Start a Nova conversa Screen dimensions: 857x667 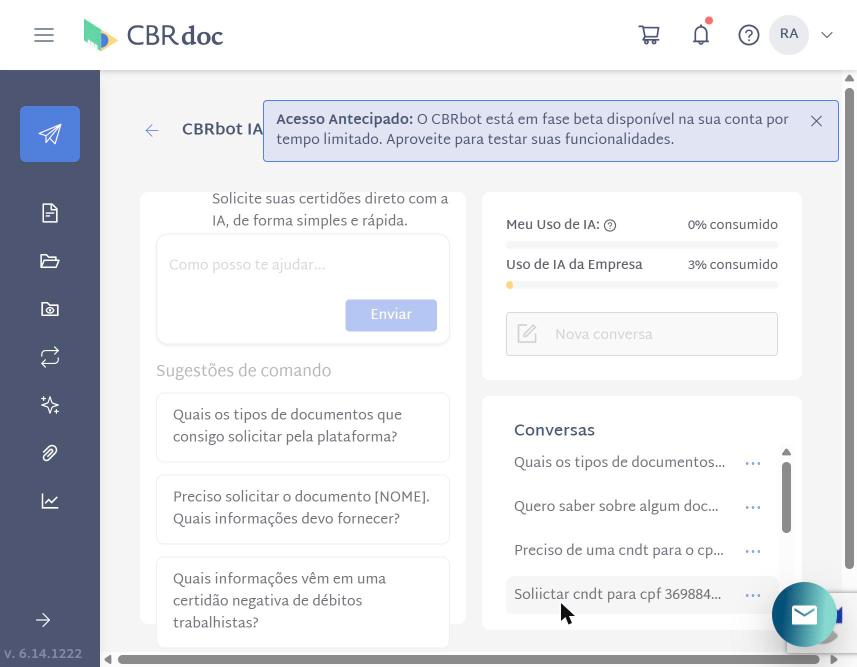coord(642,334)
